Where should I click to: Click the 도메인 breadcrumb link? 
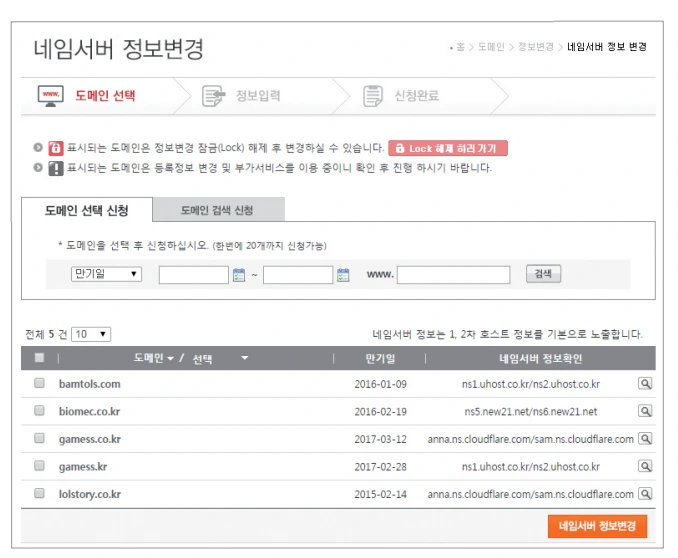click(491, 47)
